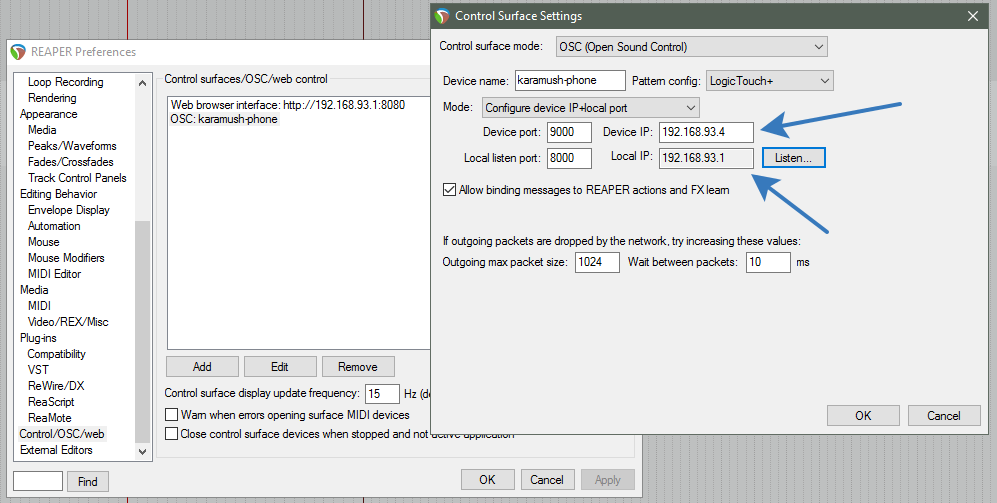
Task: Close the Control Surface Settings dialog
Action: click(973, 16)
